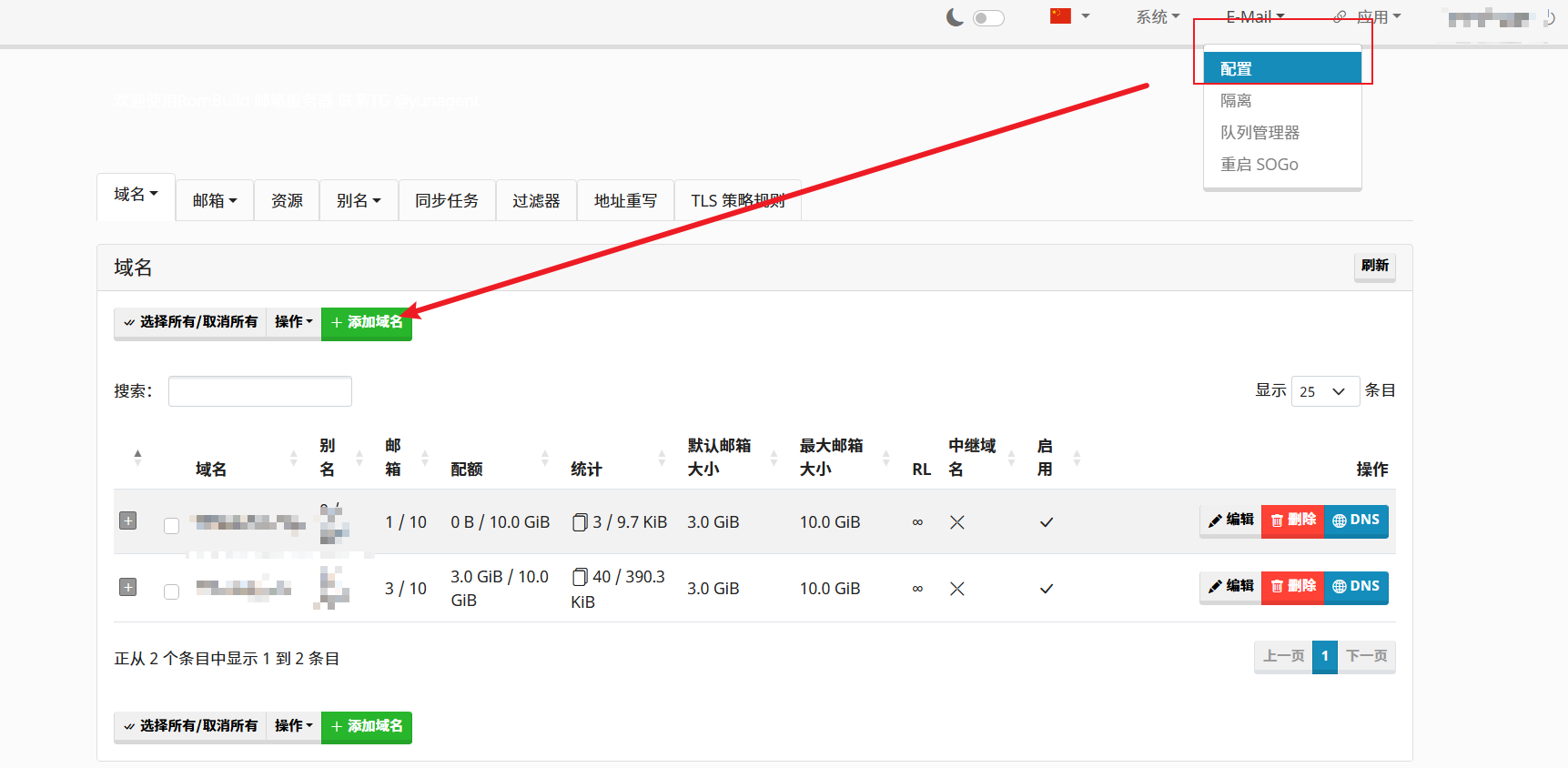This screenshot has width=1568, height=768.
Task: Expand the row with 1 / 10 mailboxes
Action: point(128,521)
